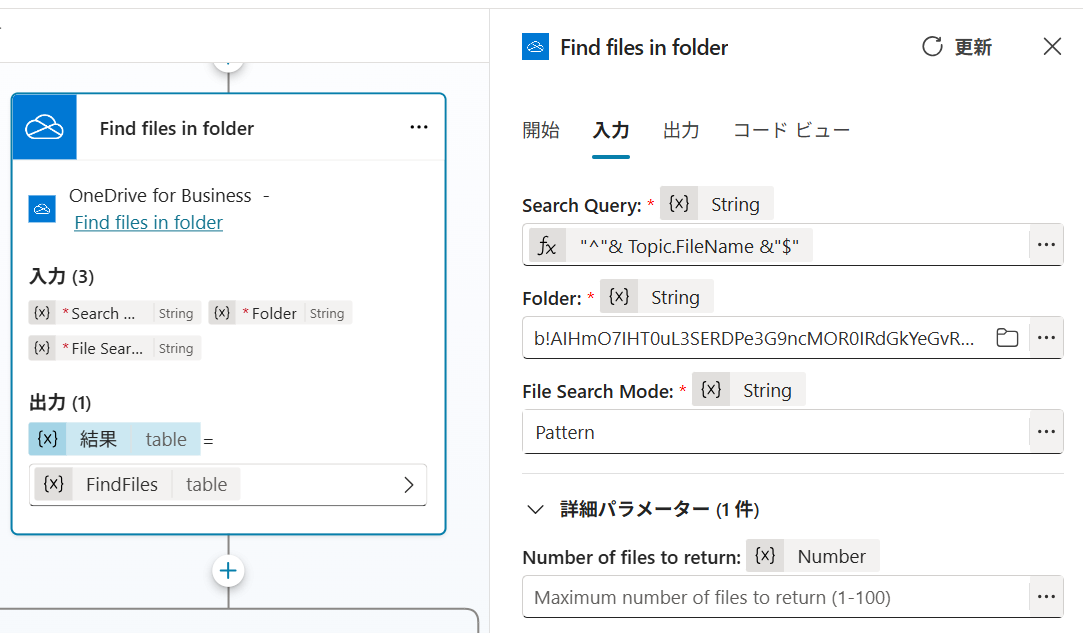Click small OneDrive for Business connector icon
The height and width of the screenshot is (633, 1083).
tap(42, 209)
